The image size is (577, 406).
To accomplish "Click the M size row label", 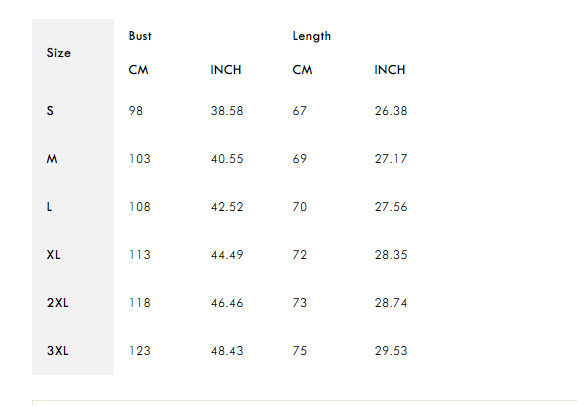I will pos(52,159).
